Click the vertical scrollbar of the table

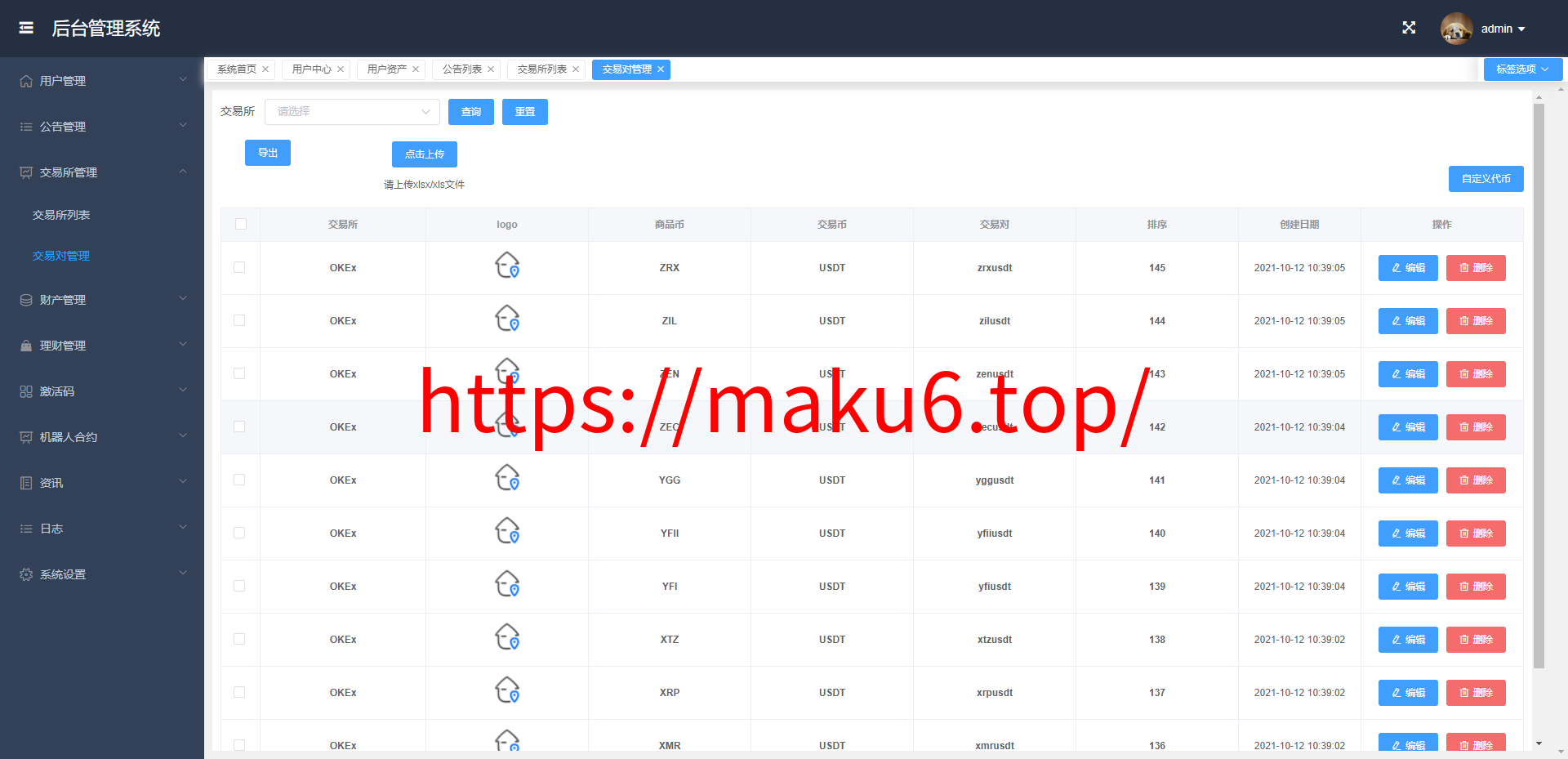1539,386
